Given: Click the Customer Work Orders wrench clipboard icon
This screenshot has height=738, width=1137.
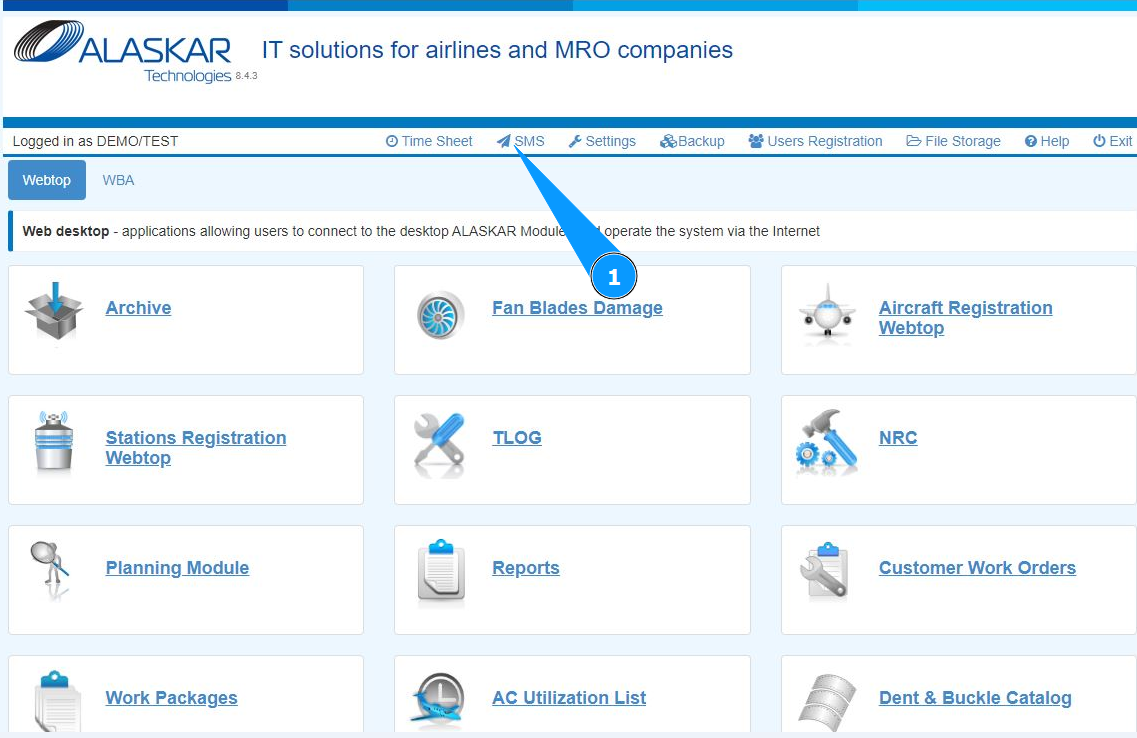Looking at the screenshot, I should tap(824, 571).
